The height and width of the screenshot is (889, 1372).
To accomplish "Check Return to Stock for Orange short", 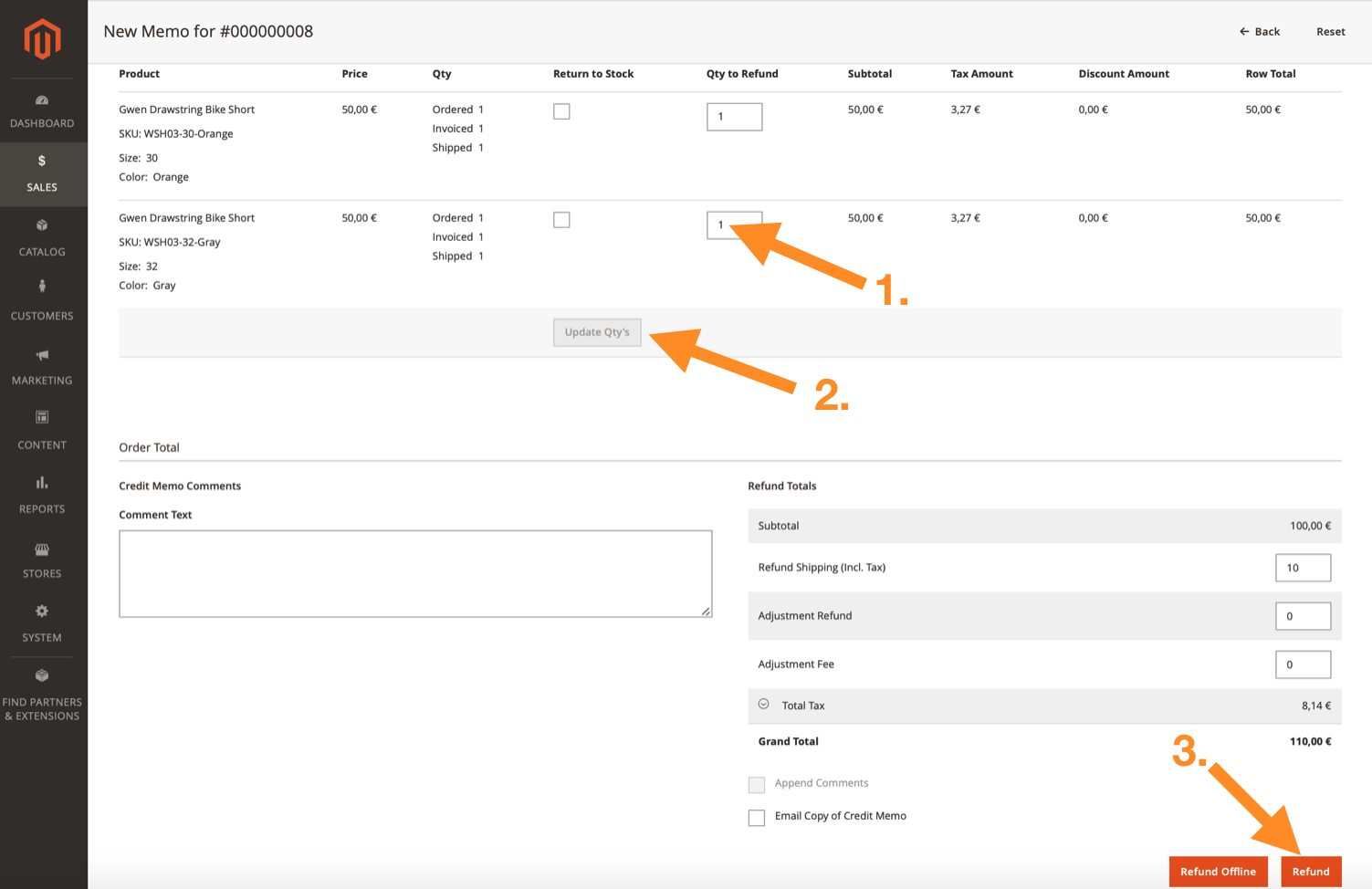I will tap(561, 111).
